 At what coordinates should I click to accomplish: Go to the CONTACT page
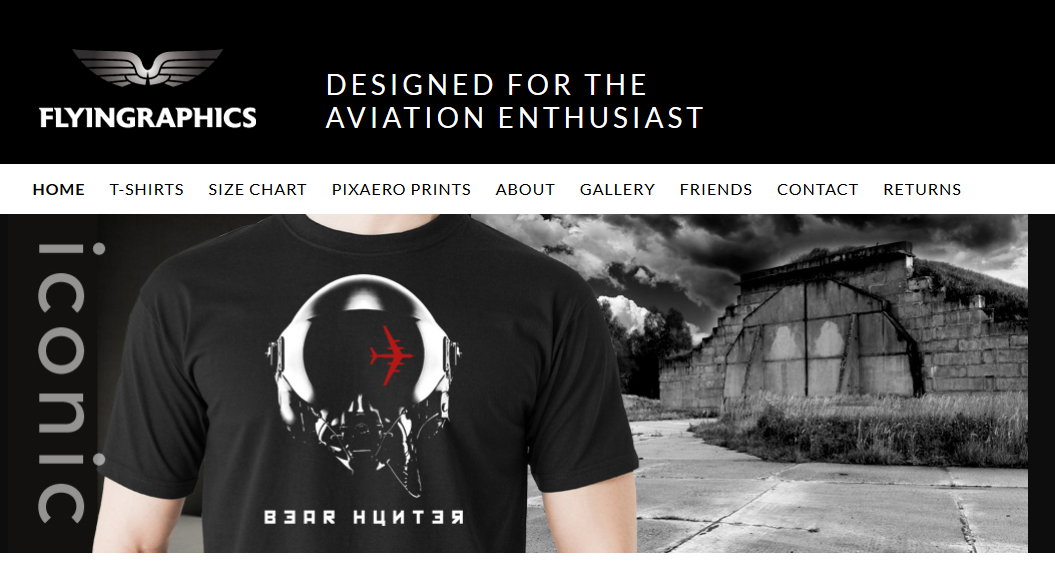817,190
